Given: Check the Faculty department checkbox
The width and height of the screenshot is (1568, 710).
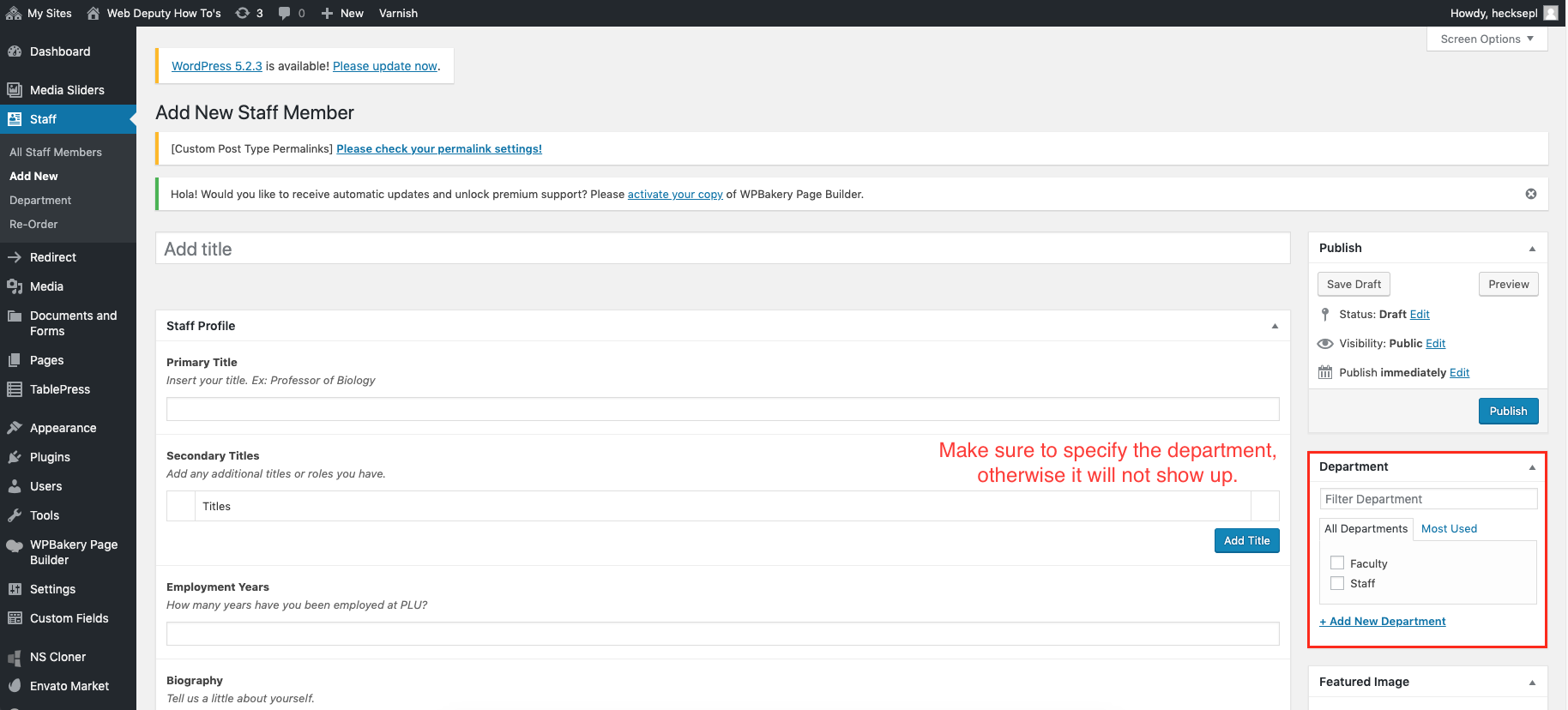Looking at the screenshot, I should click(1337, 563).
